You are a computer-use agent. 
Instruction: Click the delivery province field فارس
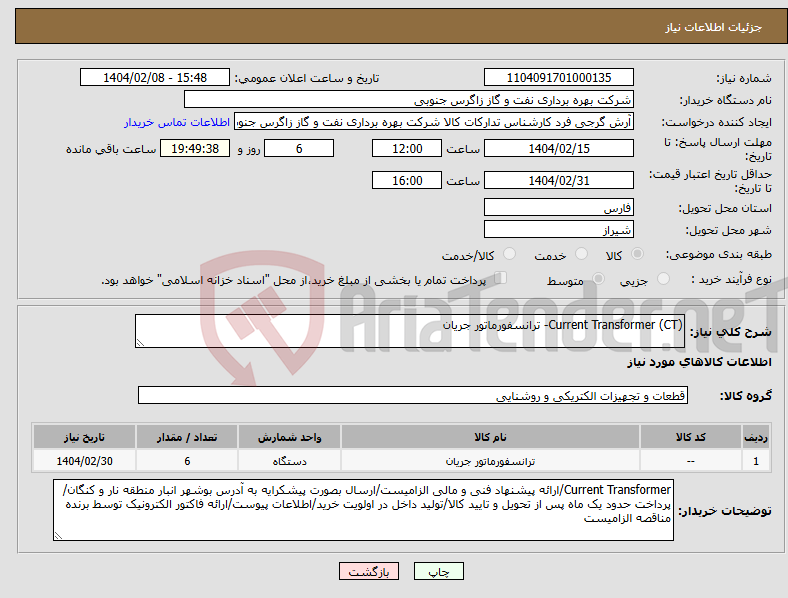[x=558, y=207]
